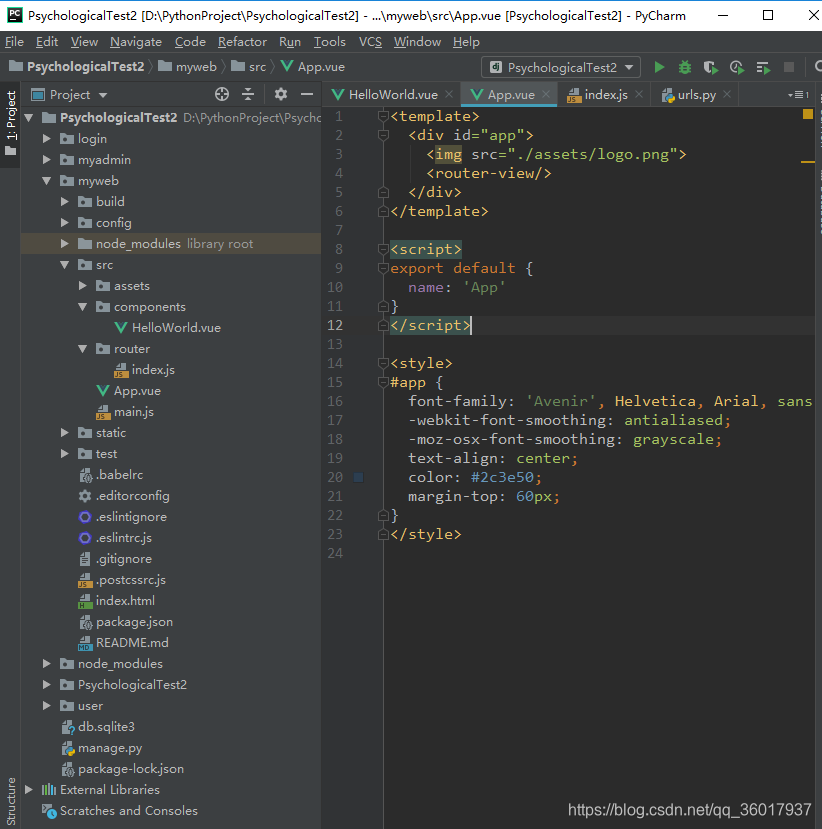Click the stop process square icon
Image resolution: width=822 pixels, height=829 pixels.
click(789, 67)
